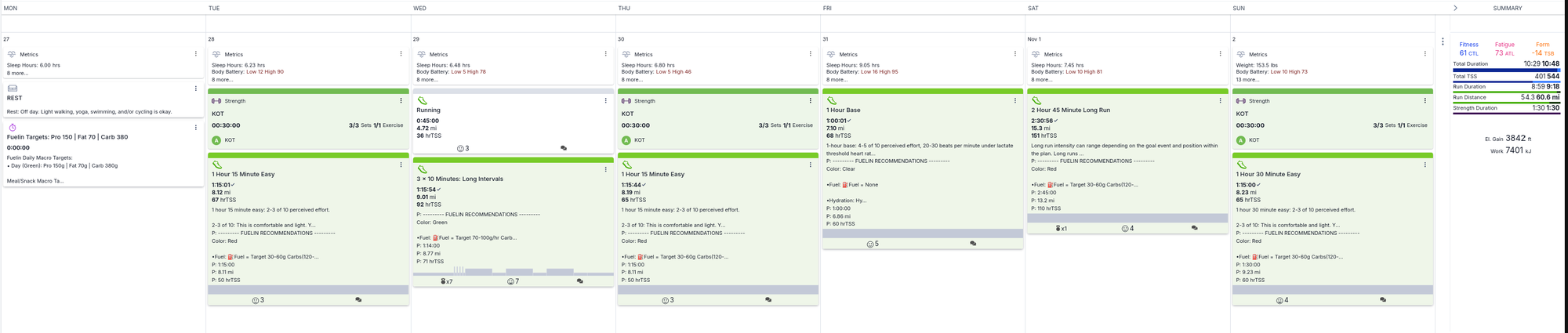Open the week options menu beside the summary
This screenshot has width=1568, height=333.
point(1443,42)
